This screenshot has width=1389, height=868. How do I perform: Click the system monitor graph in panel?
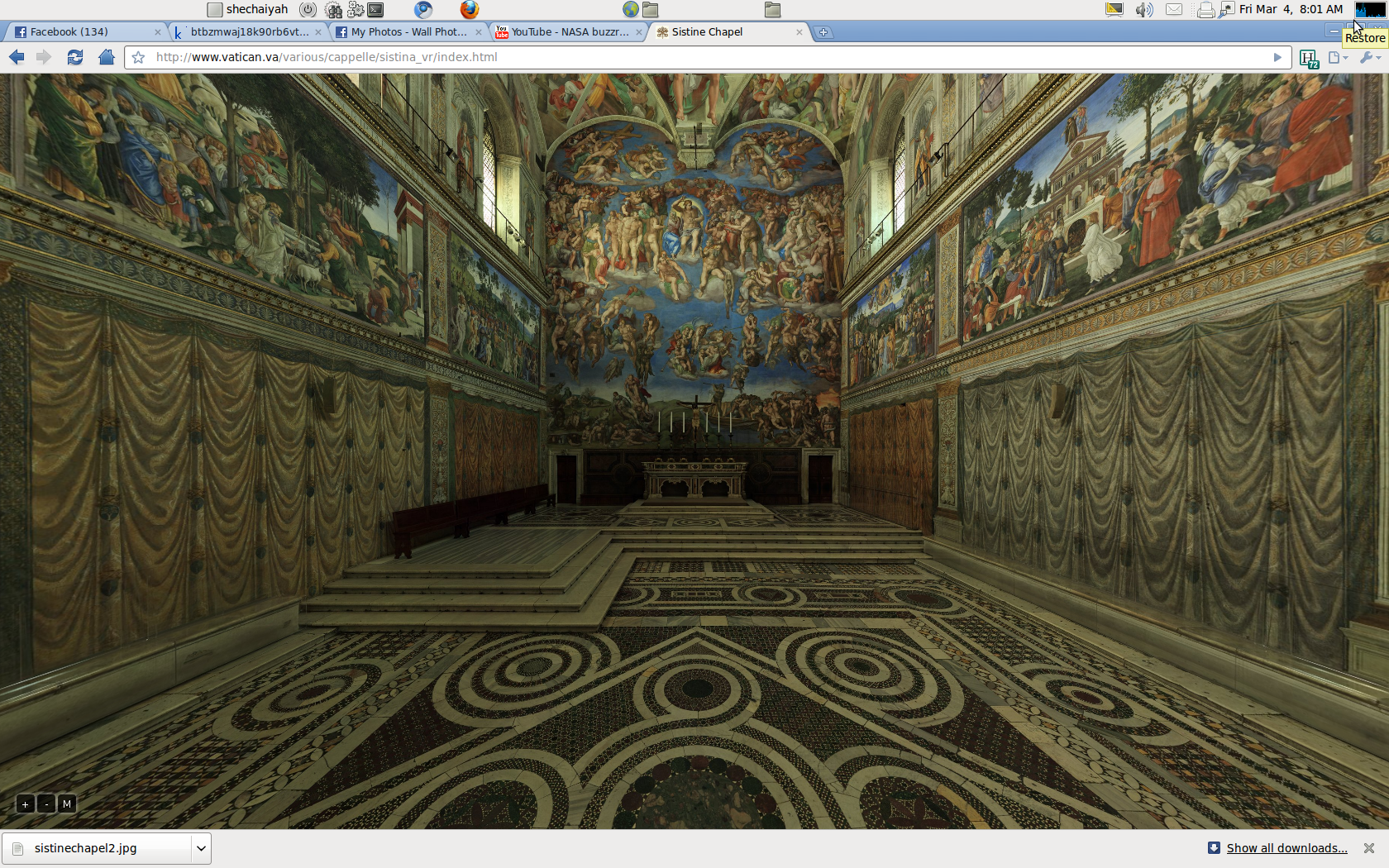tap(1370, 10)
